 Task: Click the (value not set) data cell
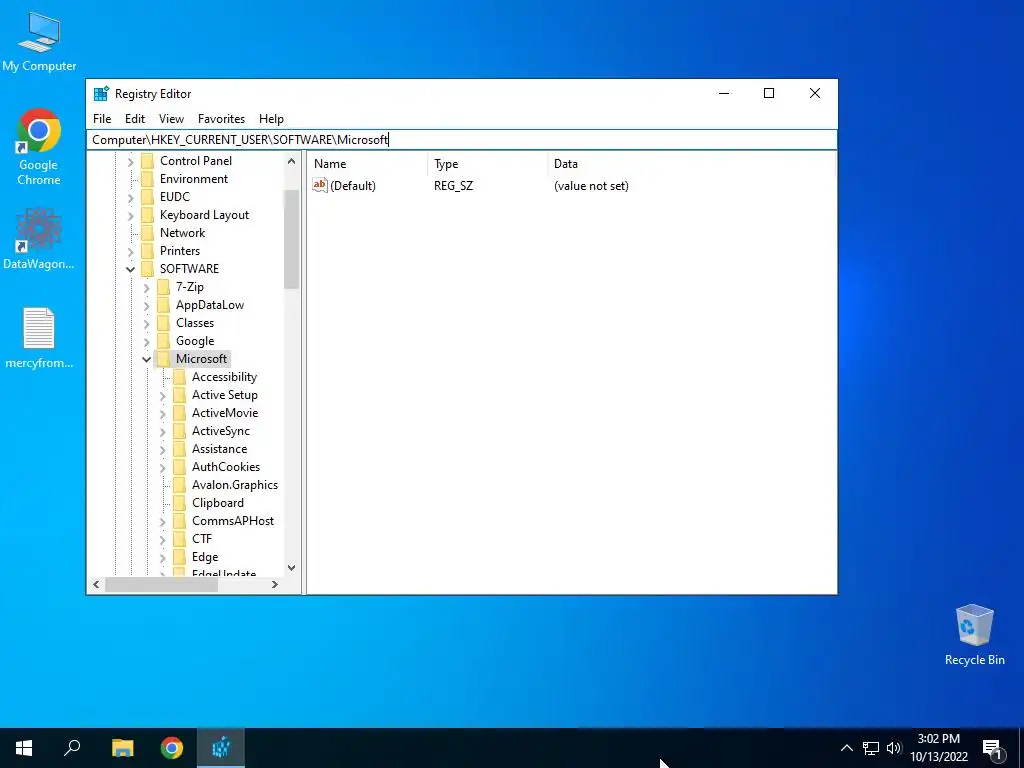(x=591, y=186)
